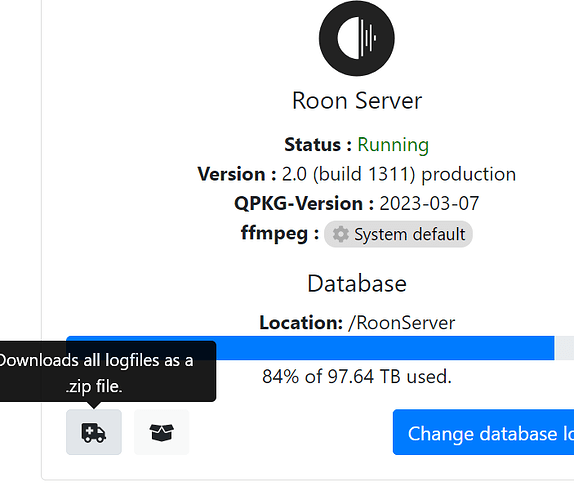This screenshot has height=500, width=574.
Task: Click the 84% of 97.64 TB used text
Action: [x=357, y=376]
